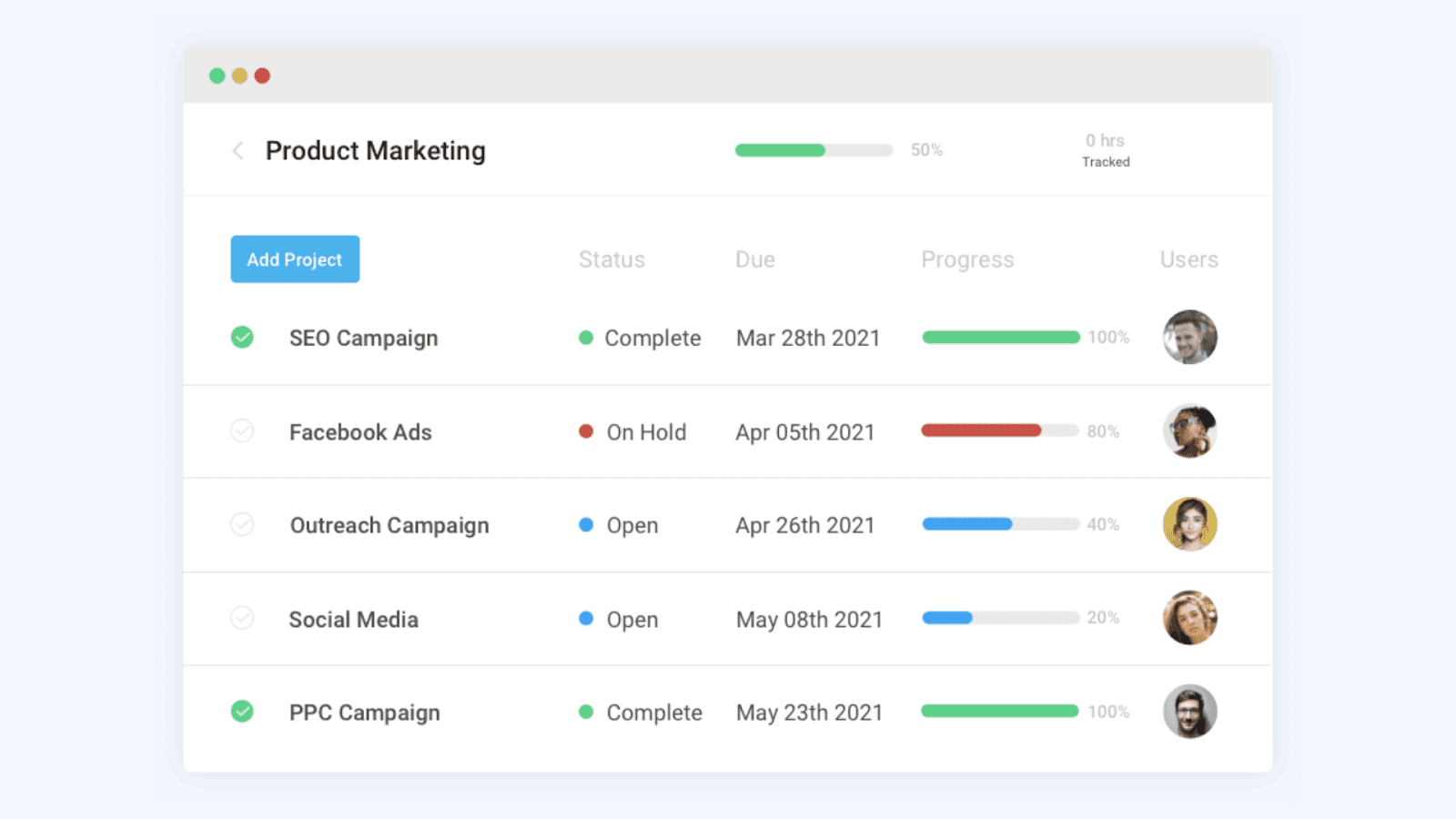
Task: Click the green window control dot
Action: (217, 76)
